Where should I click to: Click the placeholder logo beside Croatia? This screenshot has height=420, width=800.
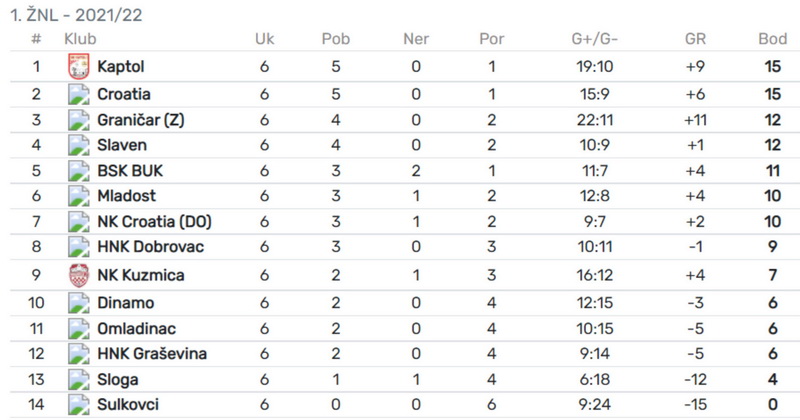[79, 94]
